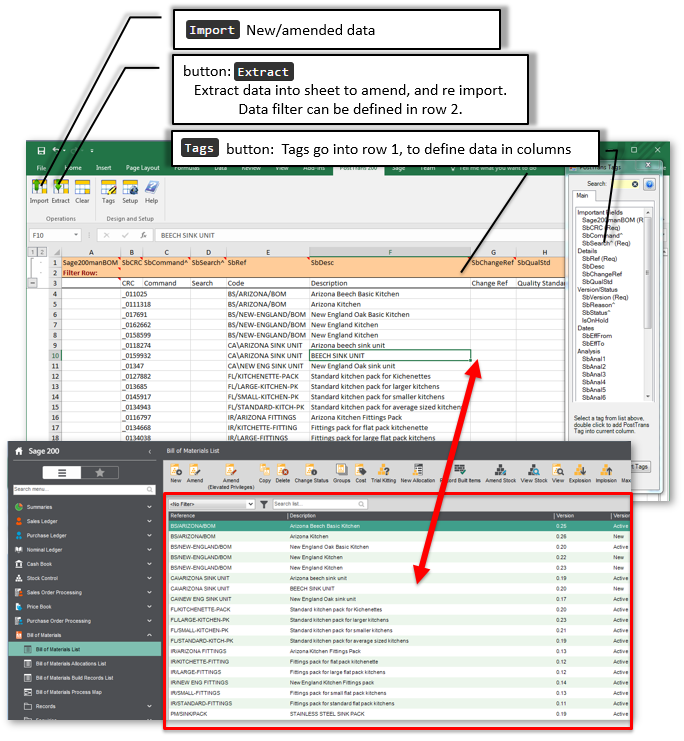Click the View icon in Sage toolbar
This screenshot has height=741, width=684.
click(x=558, y=470)
